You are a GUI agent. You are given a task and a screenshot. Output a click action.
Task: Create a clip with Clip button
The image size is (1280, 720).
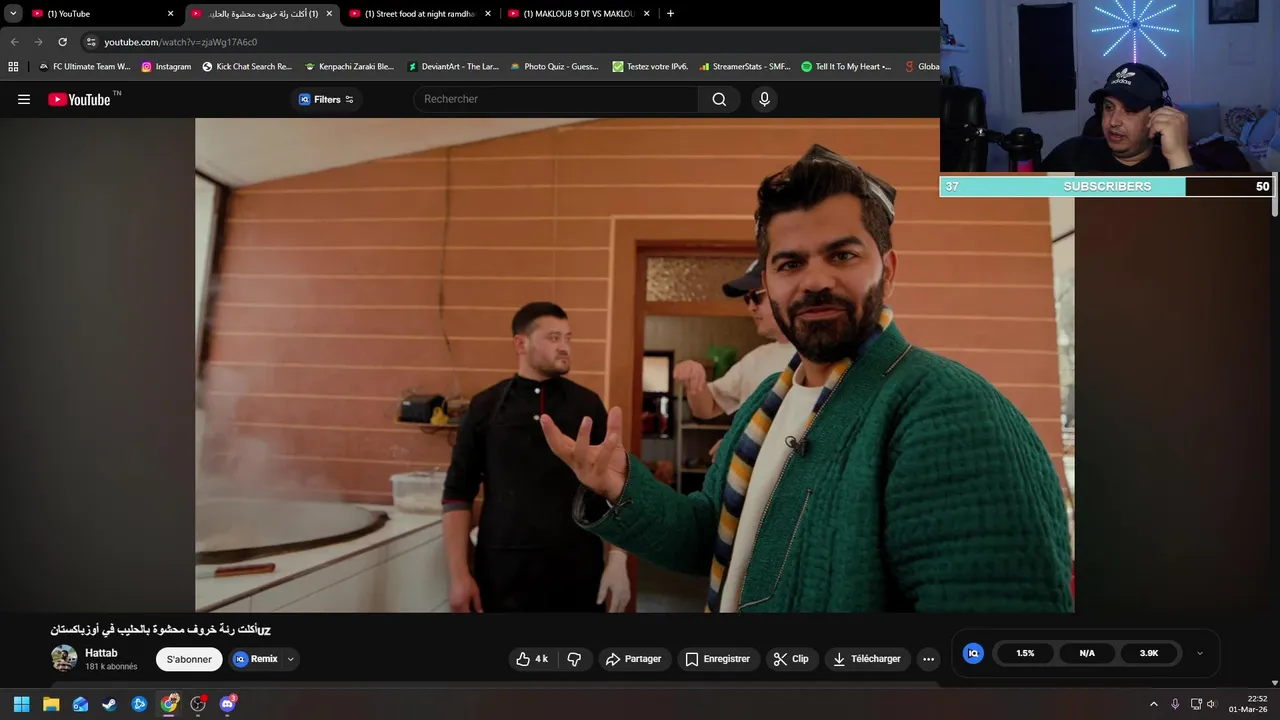tap(791, 659)
